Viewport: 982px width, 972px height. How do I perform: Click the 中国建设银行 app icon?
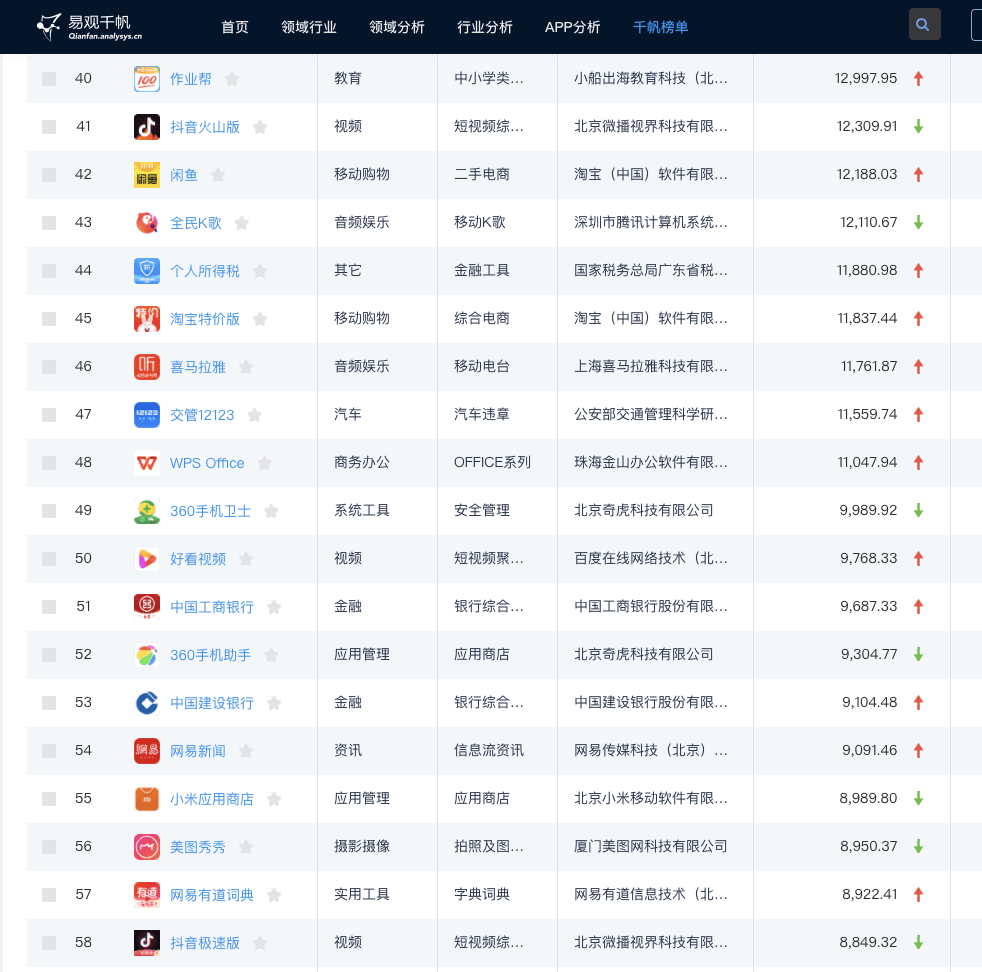147,703
